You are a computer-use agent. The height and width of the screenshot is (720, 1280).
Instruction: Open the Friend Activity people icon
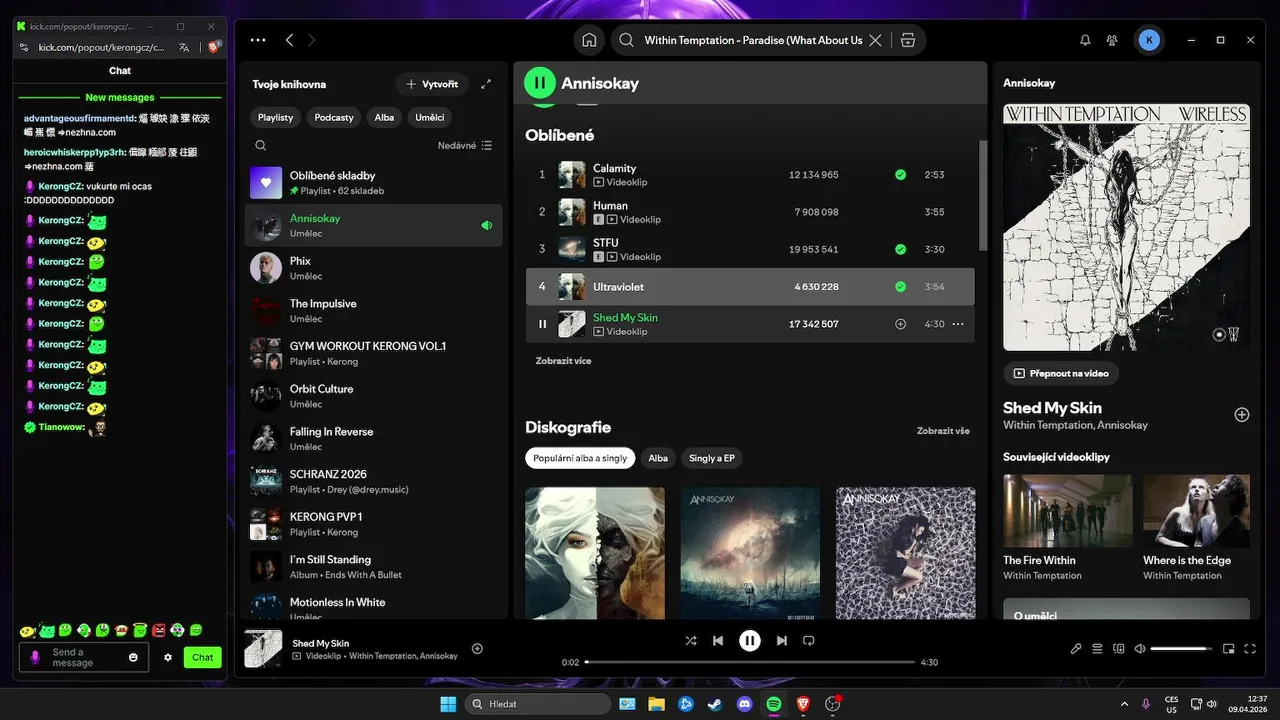pyautogui.click(x=1112, y=40)
